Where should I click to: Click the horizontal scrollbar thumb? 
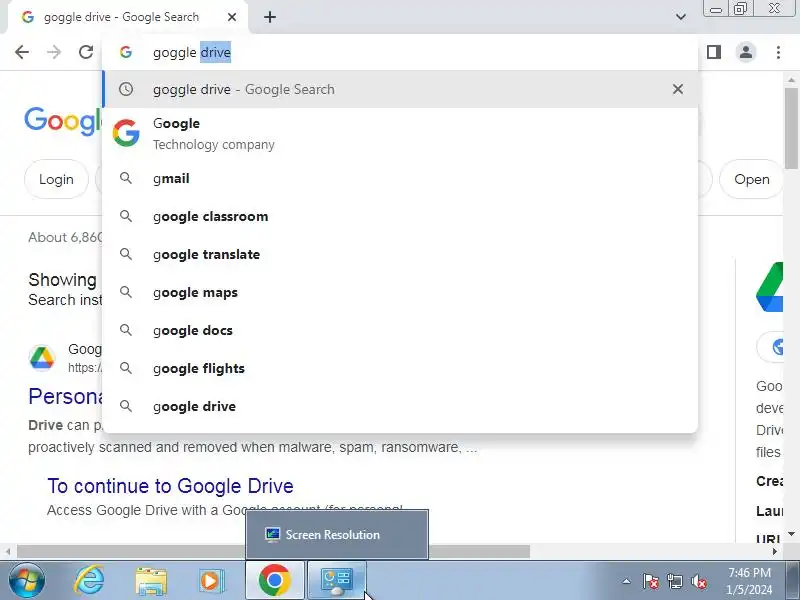(x=273, y=552)
